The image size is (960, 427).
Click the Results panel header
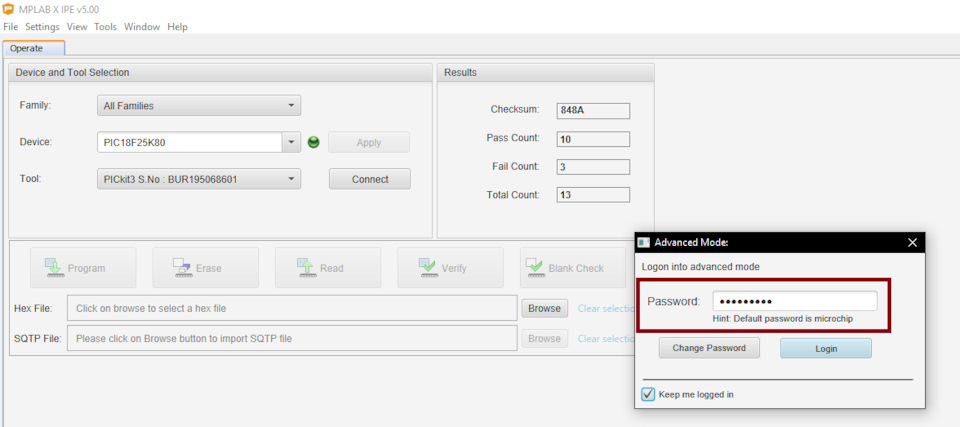pos(546,72)
